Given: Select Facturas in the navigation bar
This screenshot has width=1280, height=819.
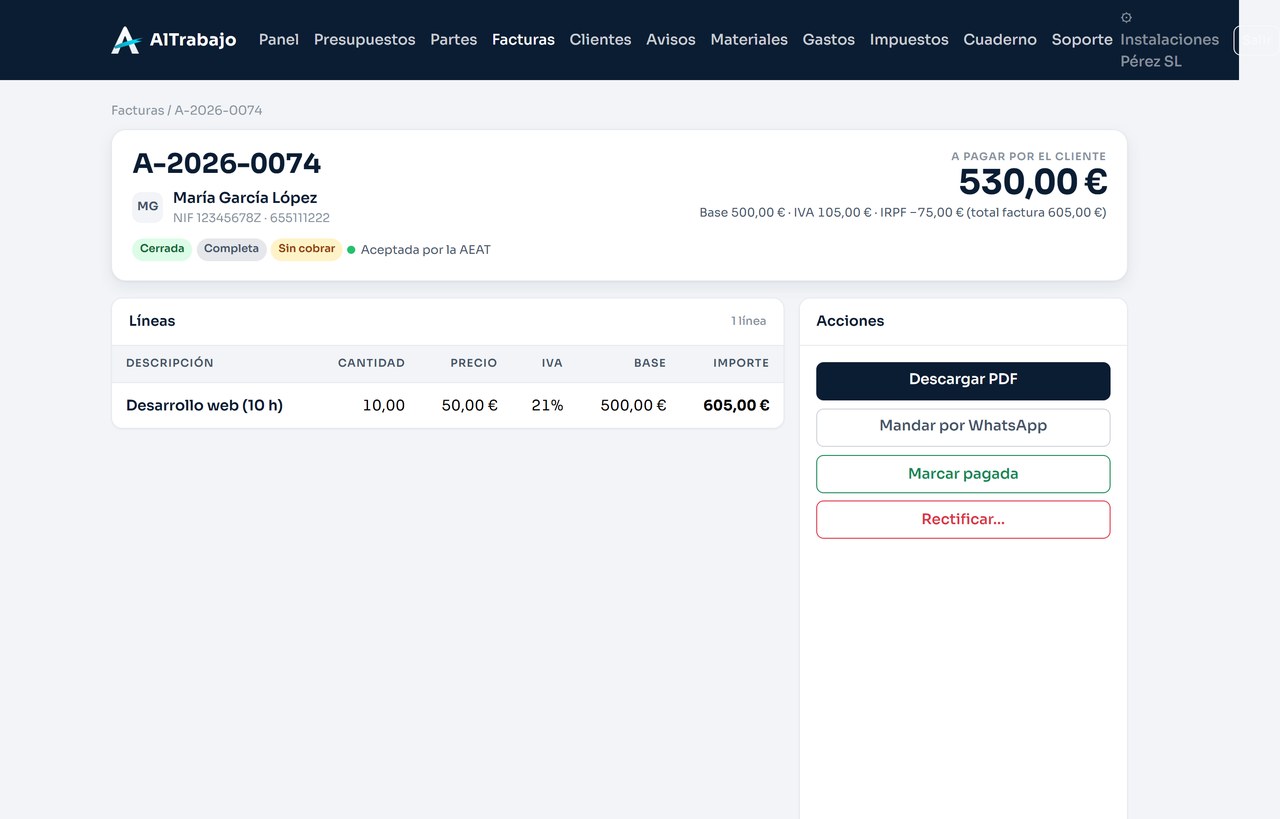Looking at the screenshot, I should pos(523,40).
